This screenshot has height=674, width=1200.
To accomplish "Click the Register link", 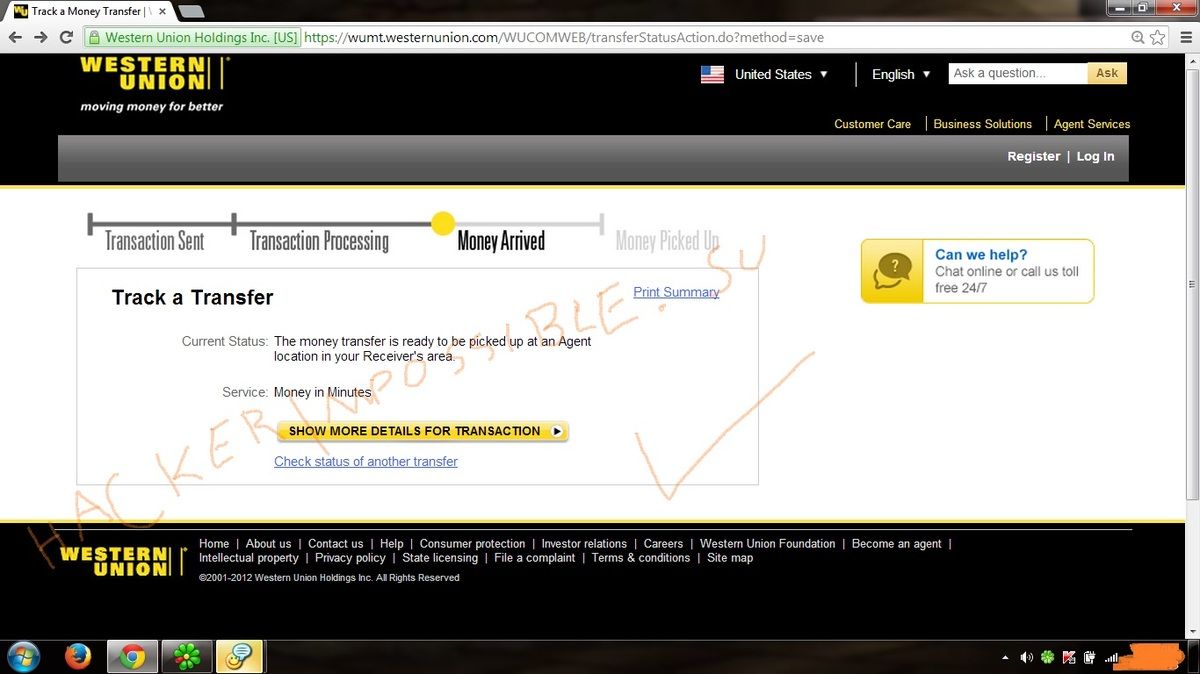I will 1034,156.
